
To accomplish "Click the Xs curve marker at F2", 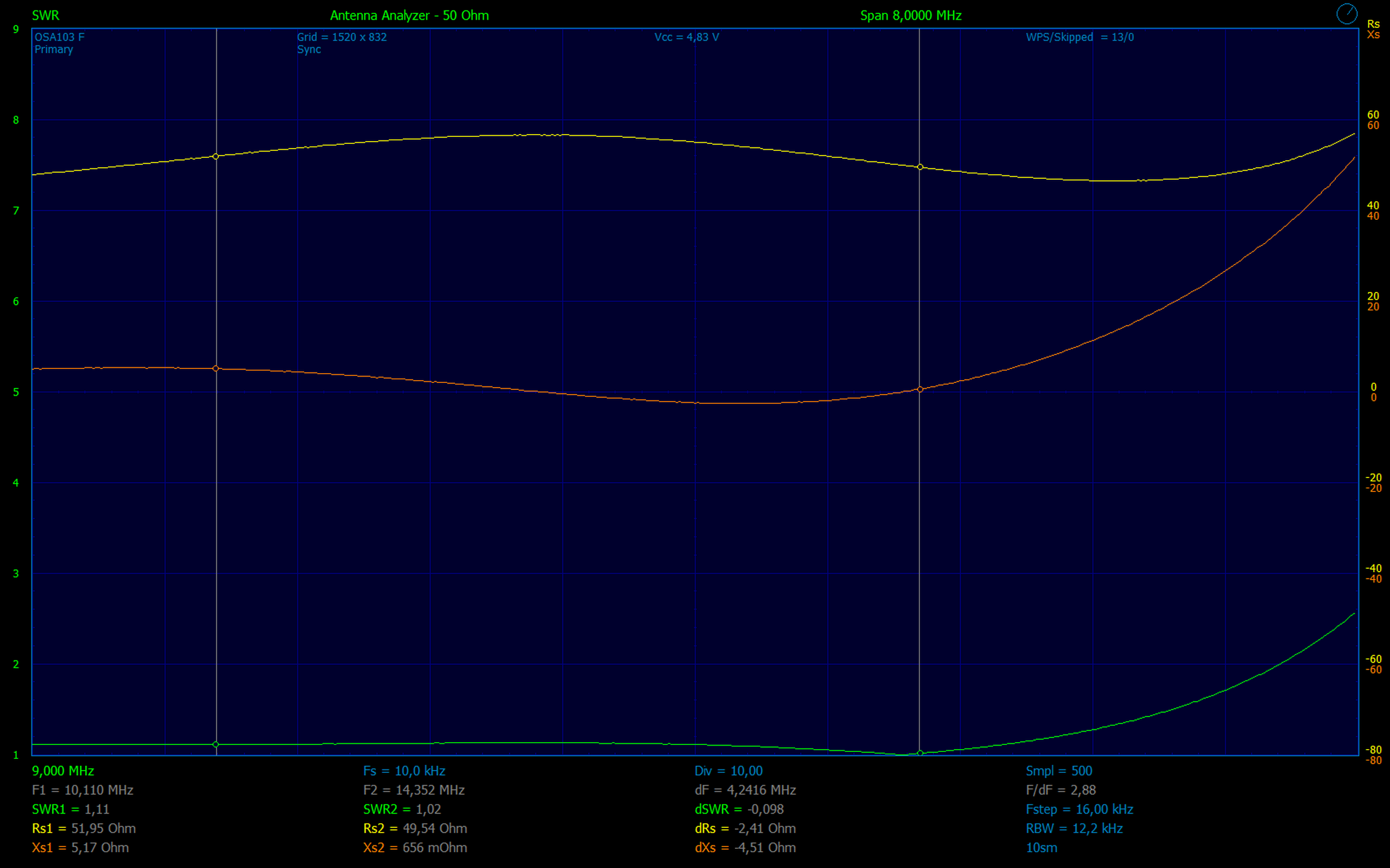I will (920, 389).
